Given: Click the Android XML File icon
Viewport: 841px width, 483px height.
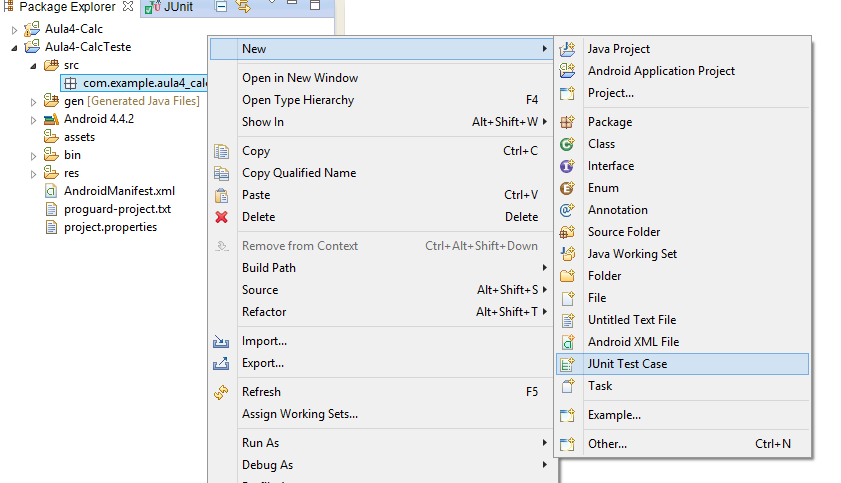Looking at the screenshot, I should (x=567, y=341).
